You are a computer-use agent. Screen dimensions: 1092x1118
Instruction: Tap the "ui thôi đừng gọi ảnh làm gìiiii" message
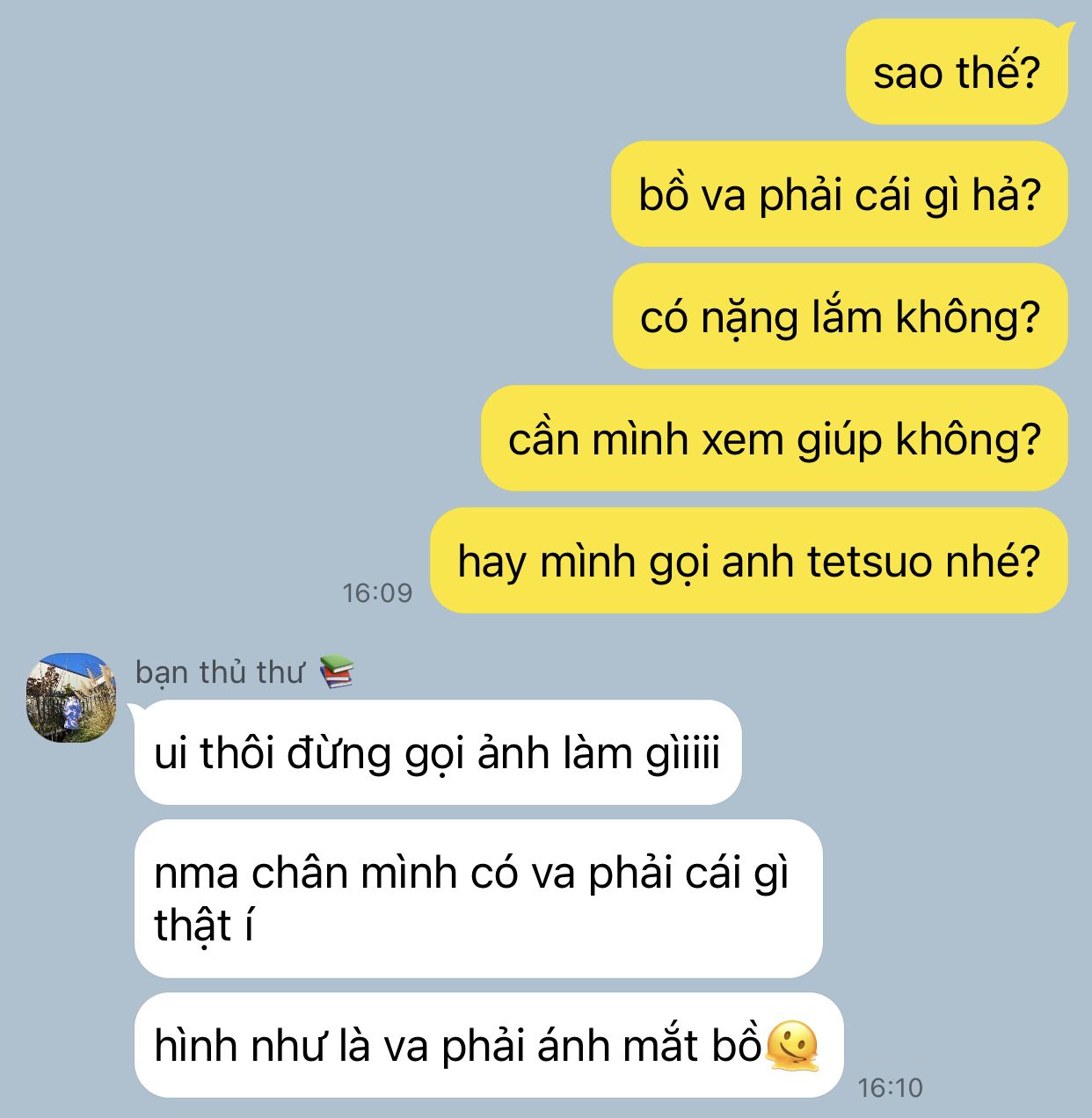(438, 752)
